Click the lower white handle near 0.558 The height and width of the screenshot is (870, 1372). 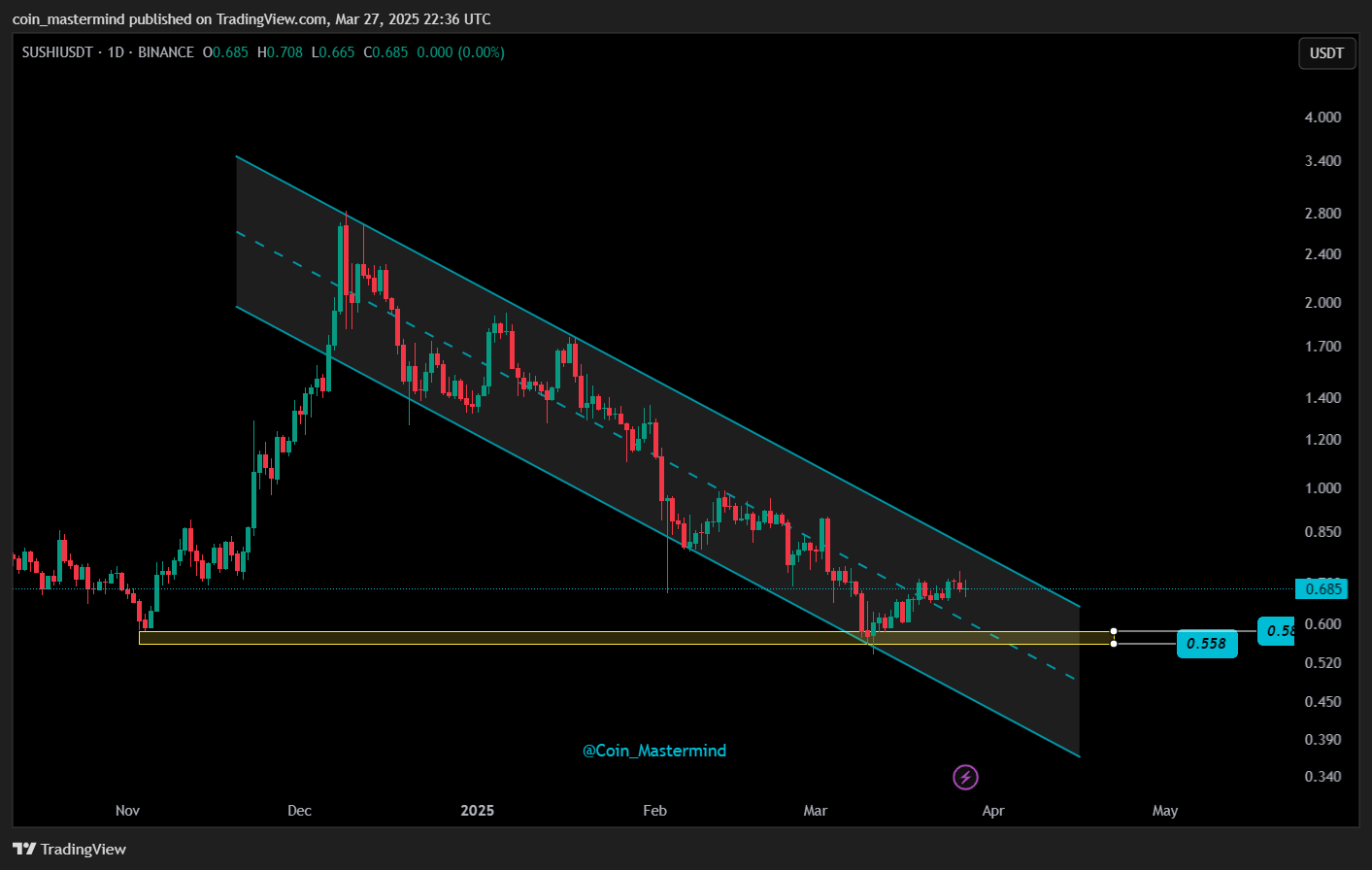pos(1114,644)
